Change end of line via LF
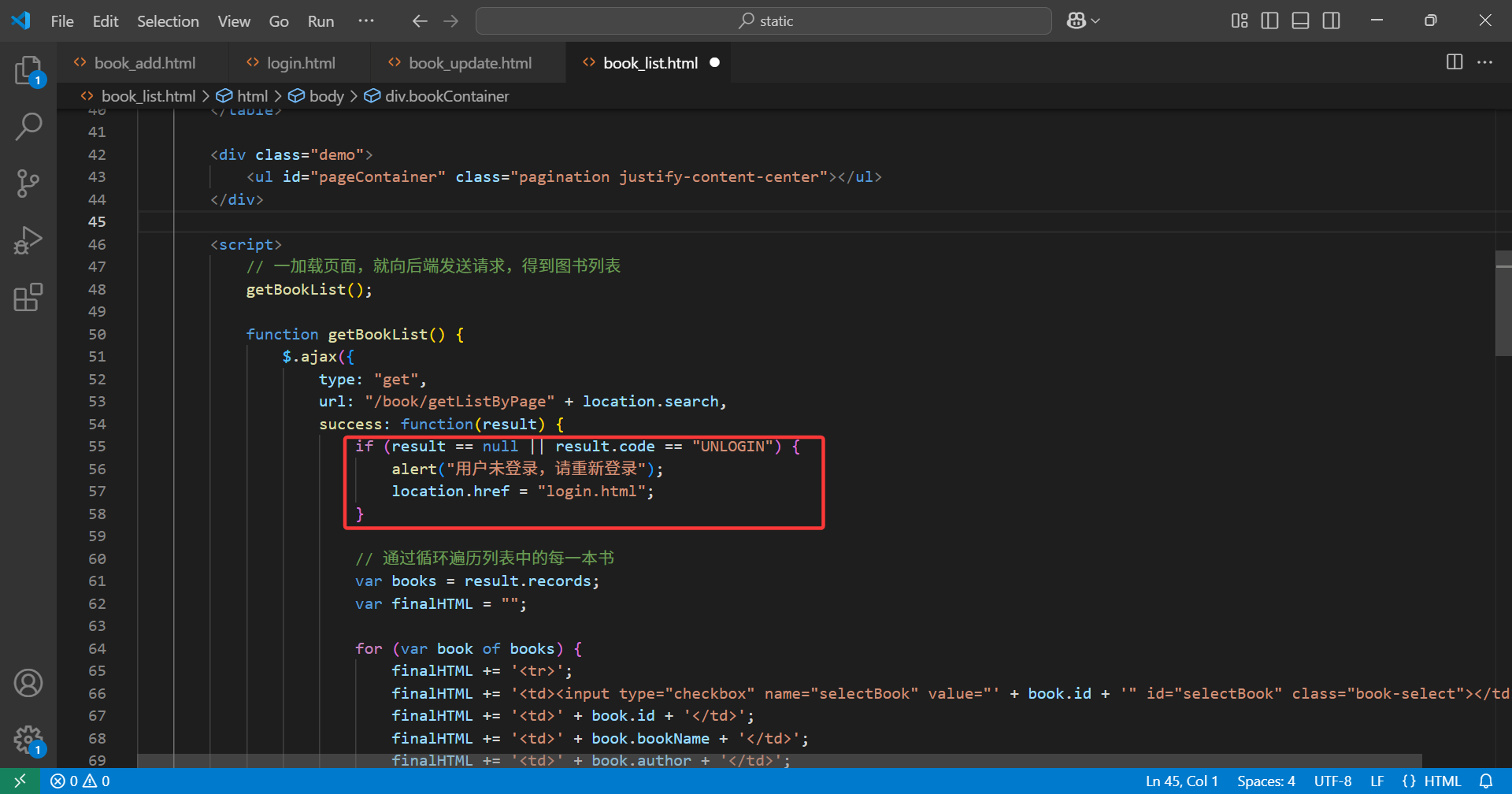 [x=1377, y=781]
